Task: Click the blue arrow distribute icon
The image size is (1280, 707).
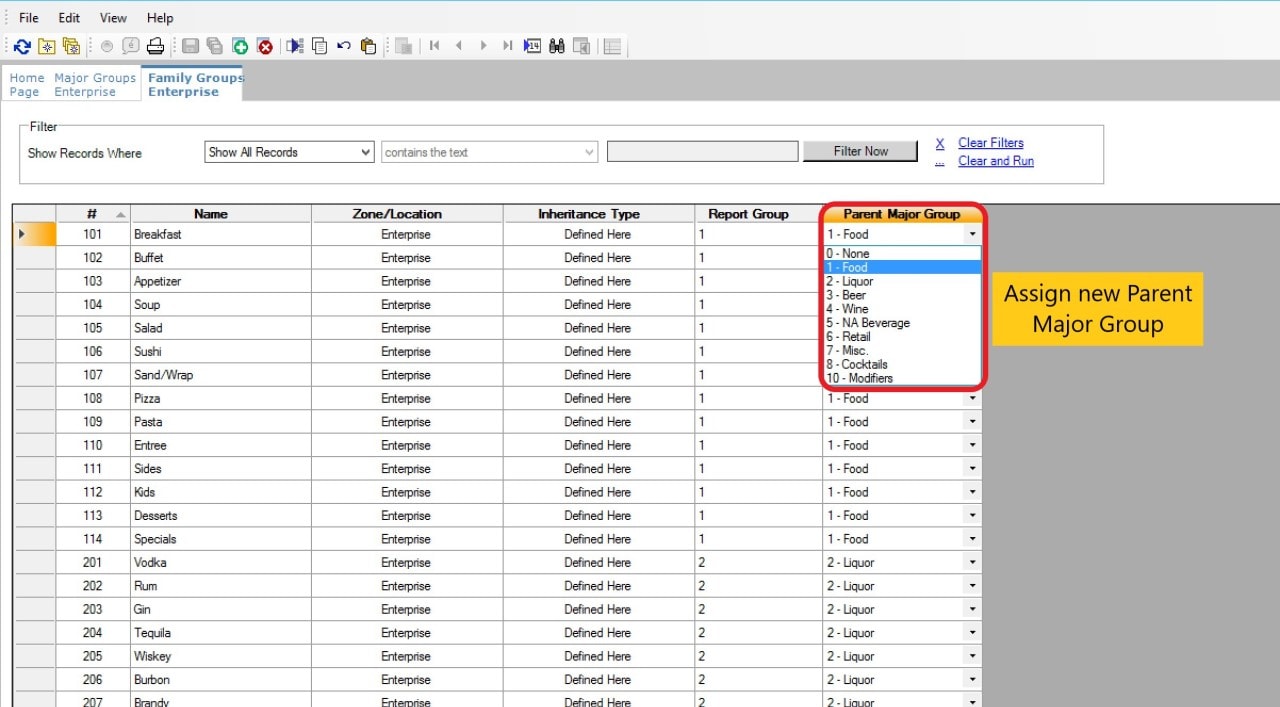Action: point(295,46)
